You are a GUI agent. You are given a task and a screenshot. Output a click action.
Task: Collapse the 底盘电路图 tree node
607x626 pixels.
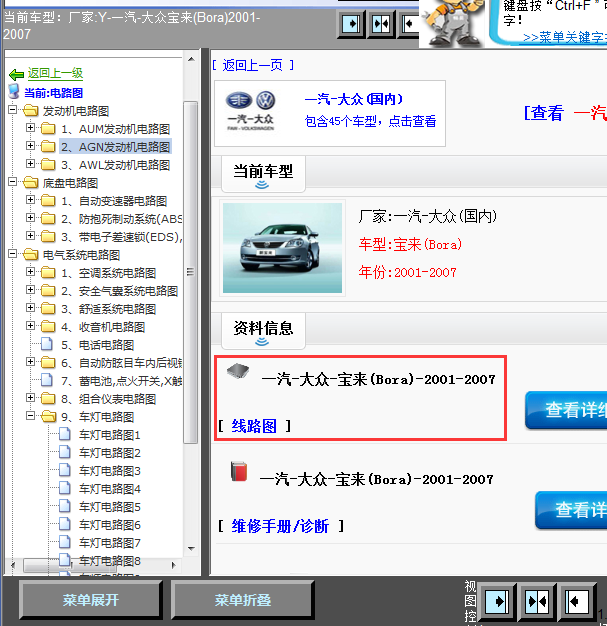coord(13,182)
